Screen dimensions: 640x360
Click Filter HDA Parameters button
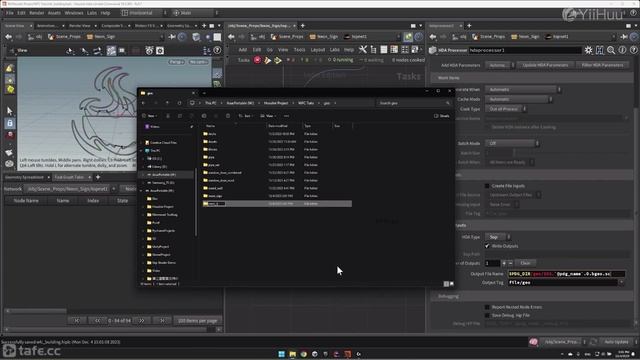tap(602, 65)
